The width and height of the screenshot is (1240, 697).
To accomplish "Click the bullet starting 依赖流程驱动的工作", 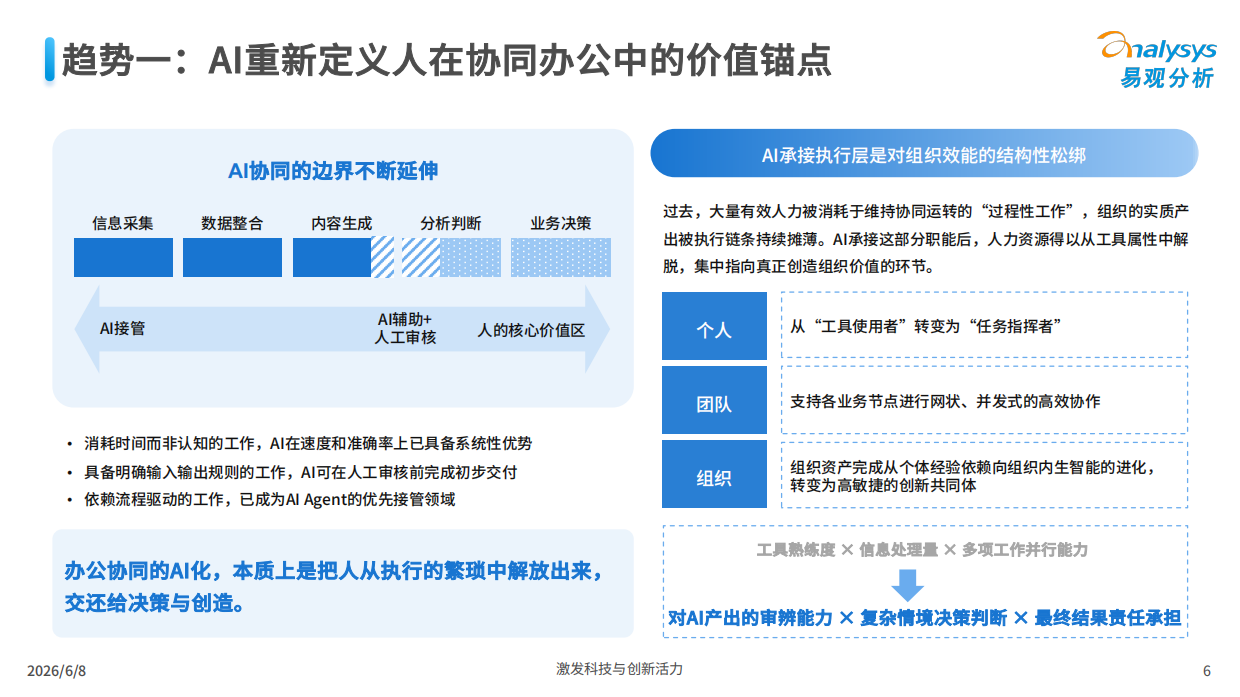I will [x=260, y=499].
